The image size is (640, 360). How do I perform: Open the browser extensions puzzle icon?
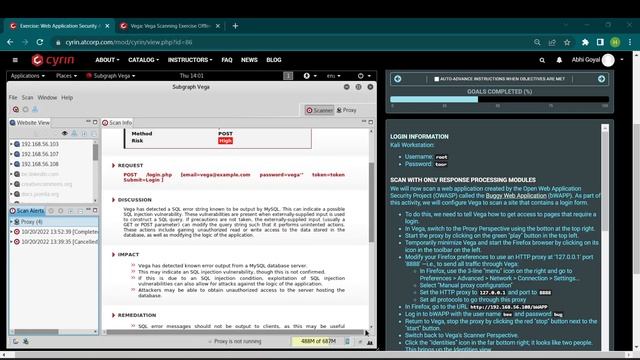click(x=585, y=42)
